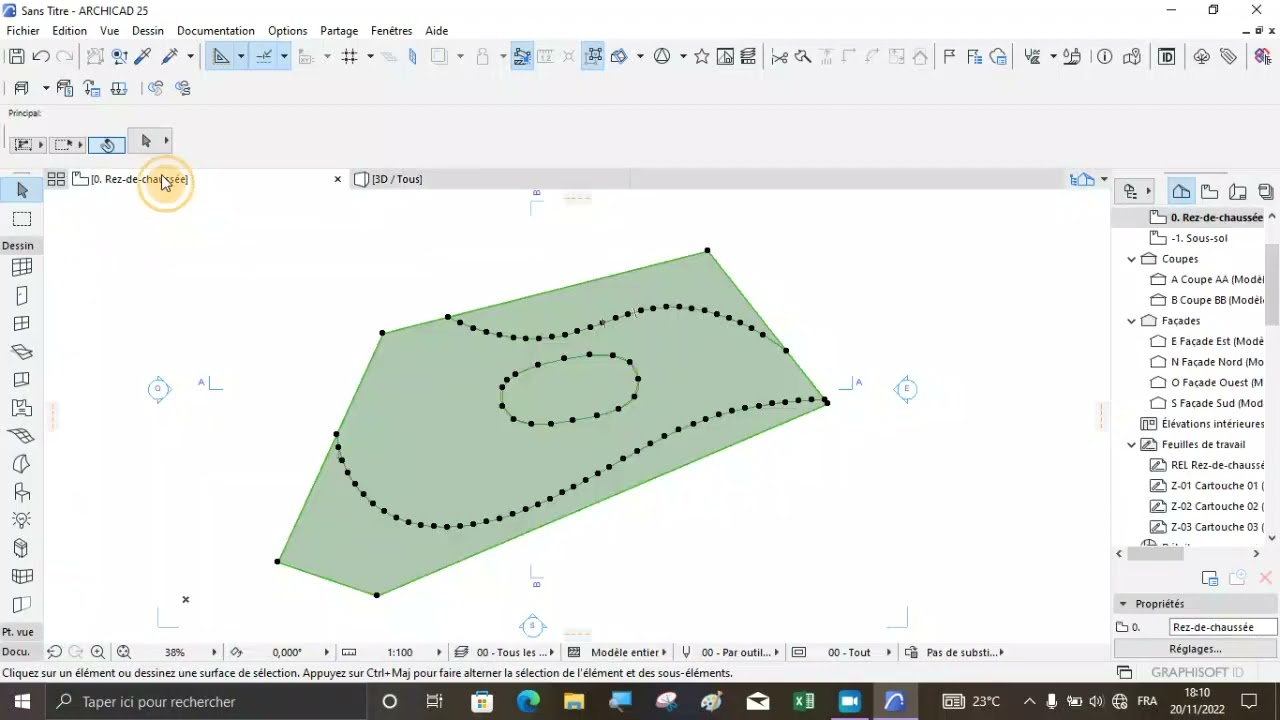Select the Arrow selection tool in toolbox
Viewport: 1280px width, 720px height.
tap(22, 190)
